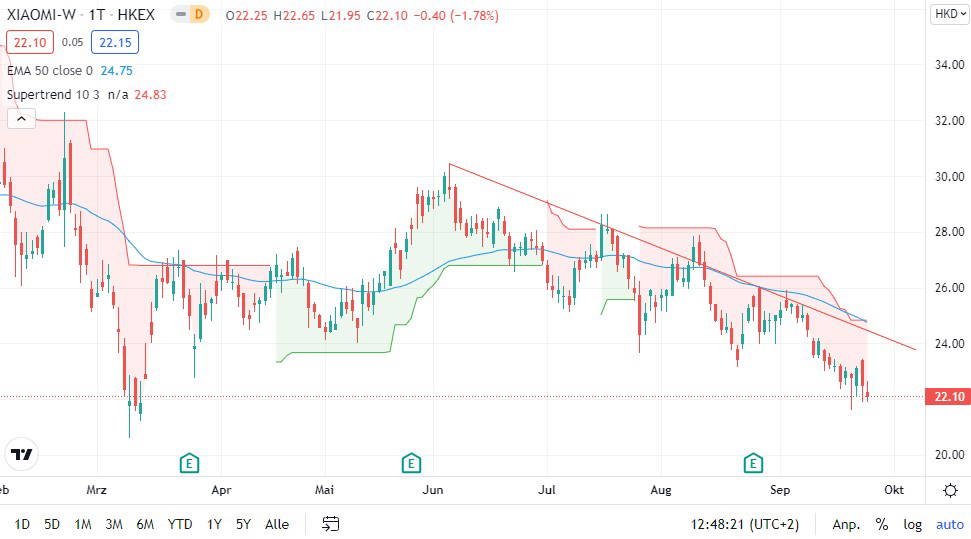Open the earnings marker near September

753,463
